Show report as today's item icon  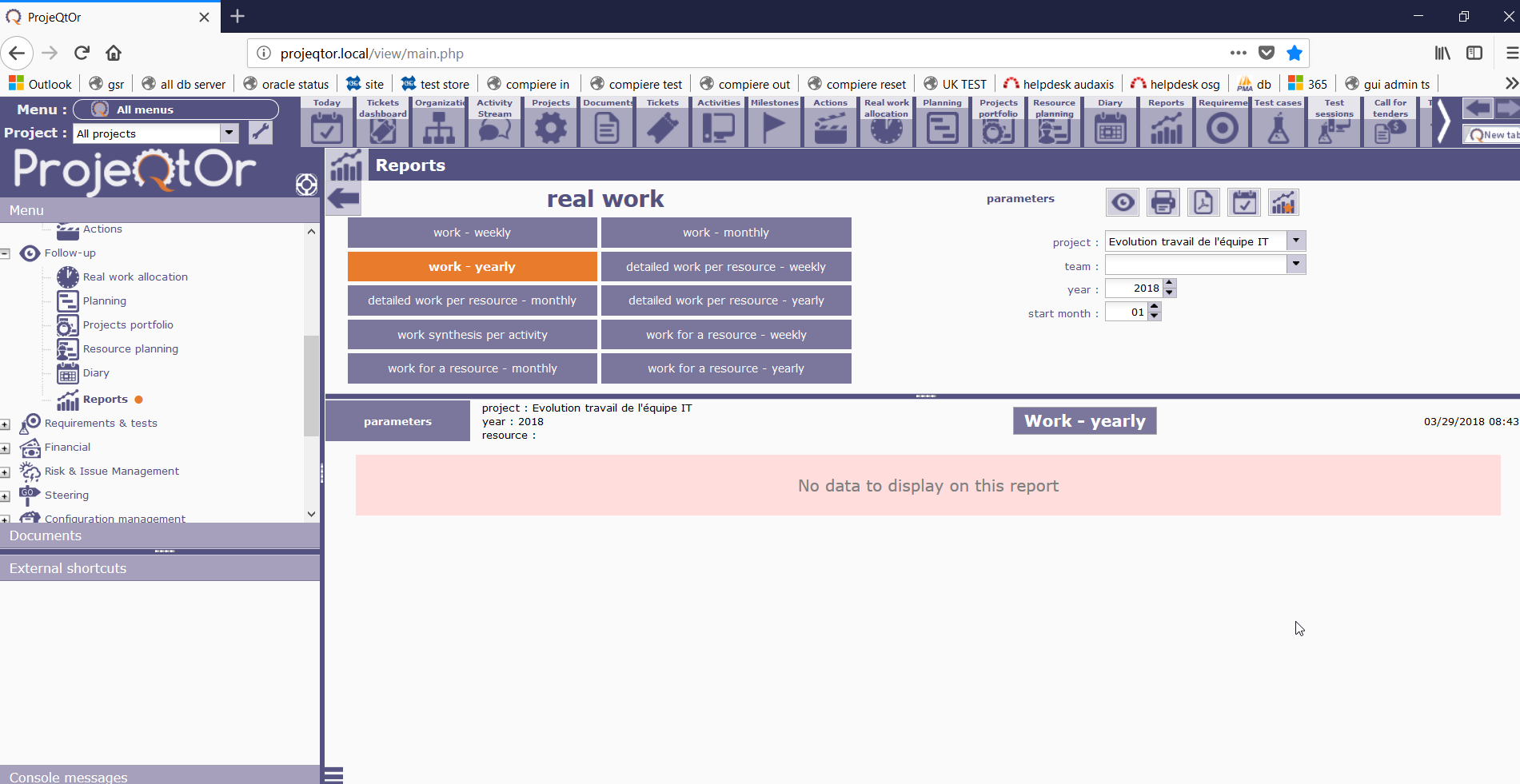click(1244, 203)
